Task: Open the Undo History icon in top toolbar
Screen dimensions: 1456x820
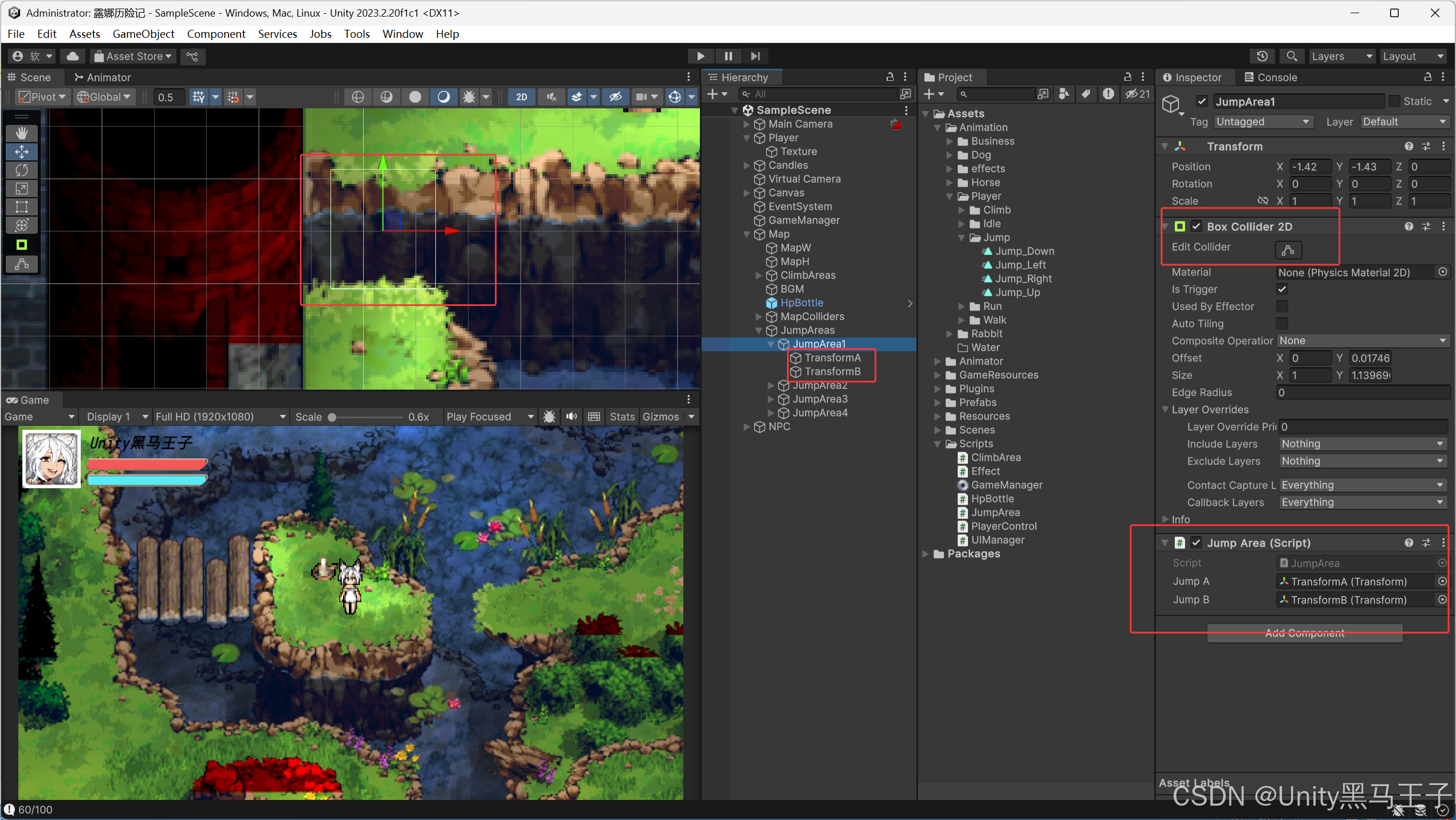Action: [1262, 56]
